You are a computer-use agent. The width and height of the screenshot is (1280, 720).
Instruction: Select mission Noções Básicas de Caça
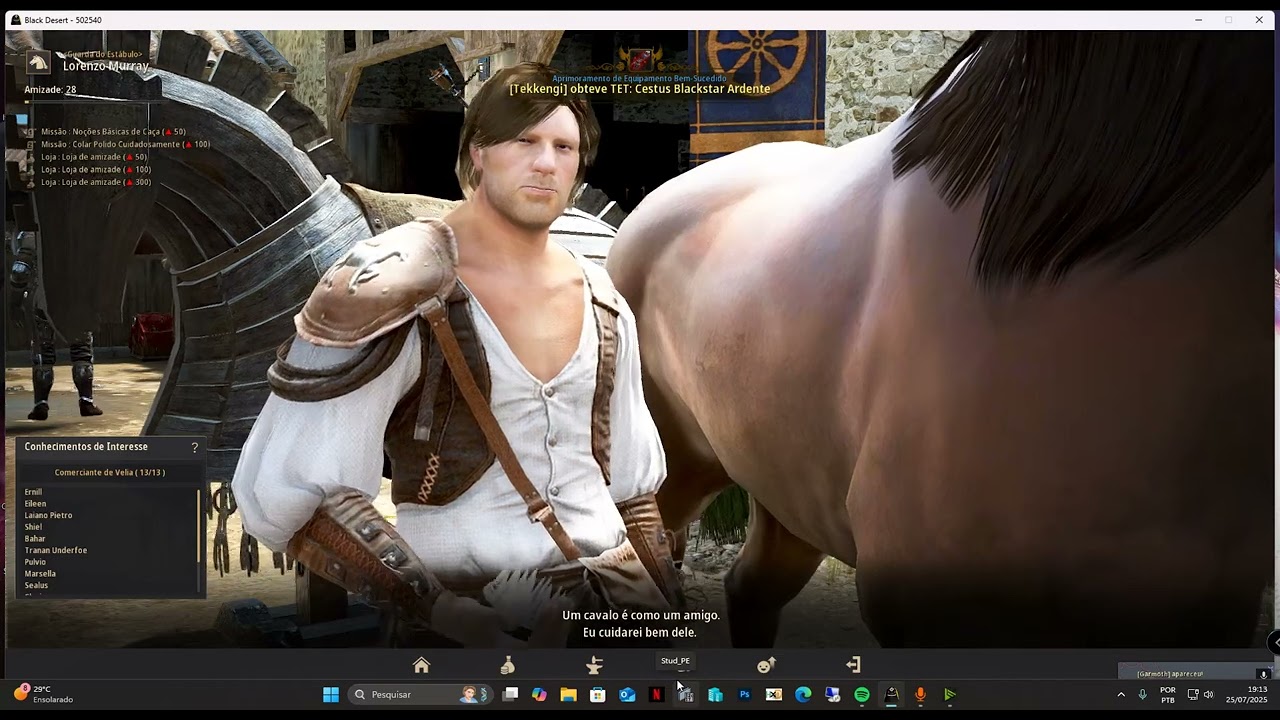click(x=113, y=131)
